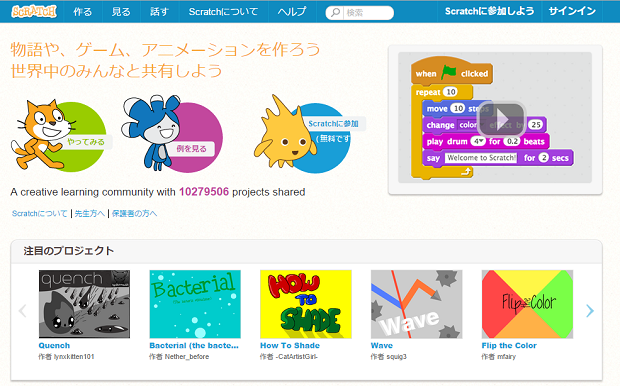
Task: Open the Bacterial project thumbnail
Action: click(195, 304)
